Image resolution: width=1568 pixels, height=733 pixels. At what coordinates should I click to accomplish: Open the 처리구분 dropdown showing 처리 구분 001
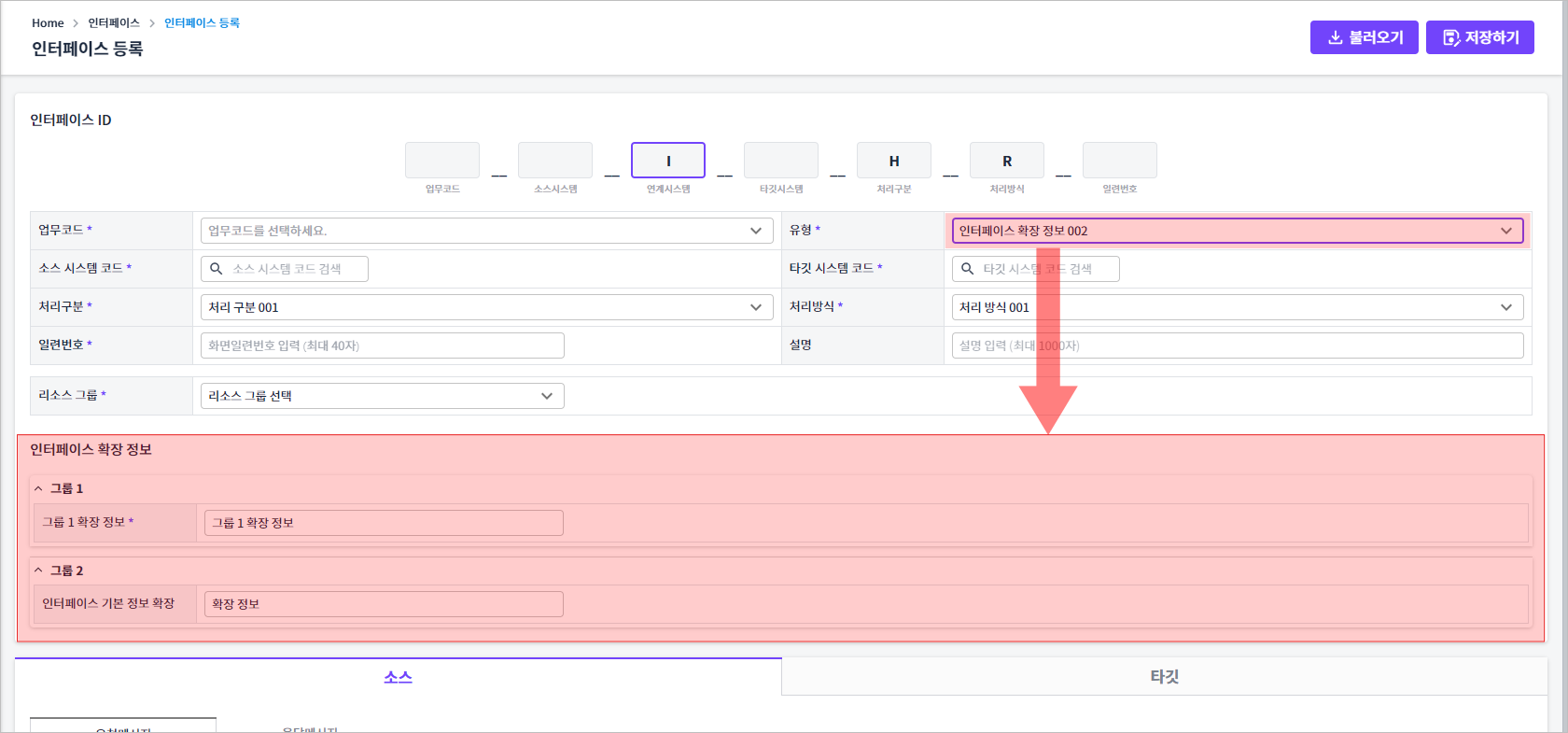(487, 307)
